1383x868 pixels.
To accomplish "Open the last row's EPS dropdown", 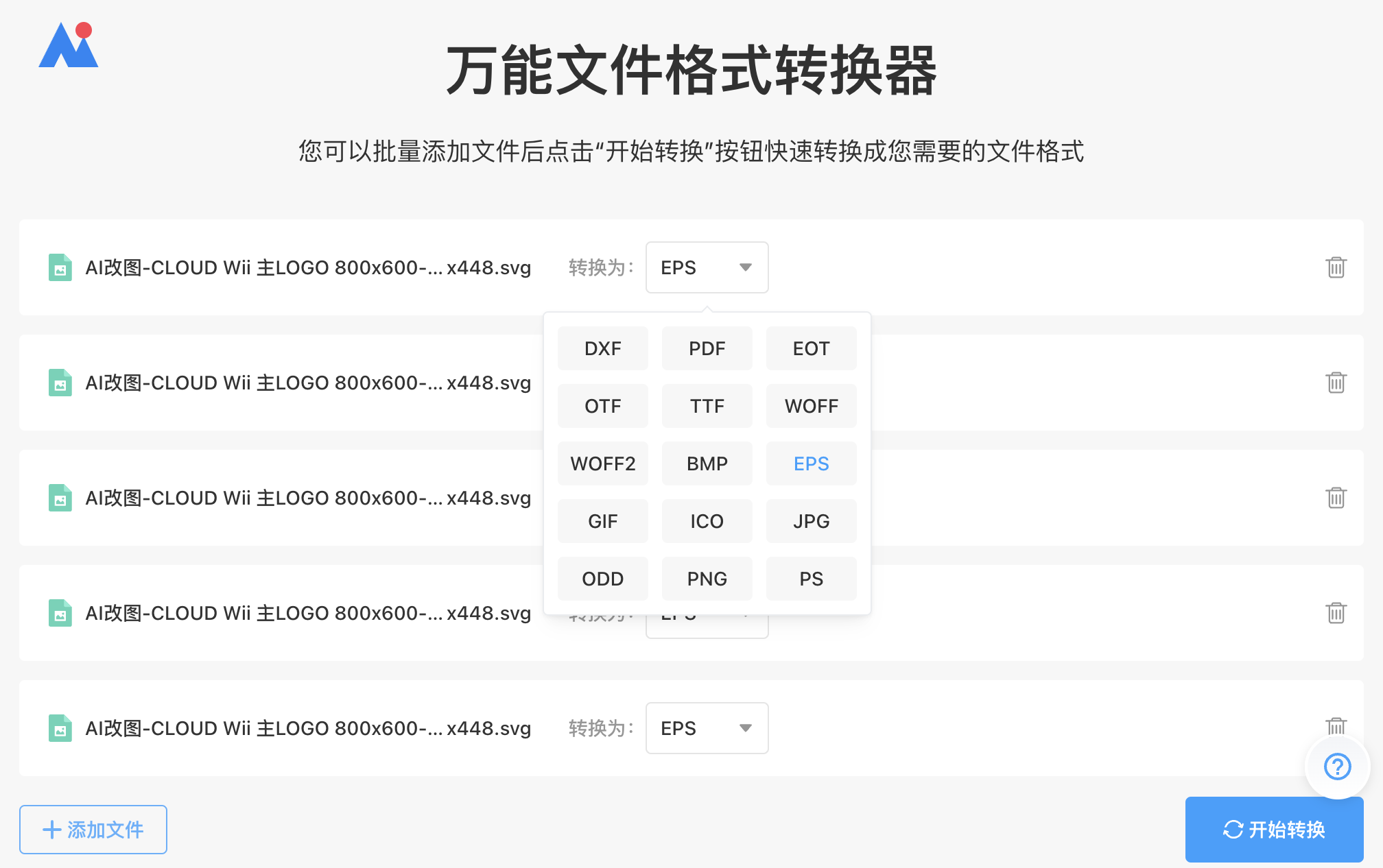I will [707, 728].
